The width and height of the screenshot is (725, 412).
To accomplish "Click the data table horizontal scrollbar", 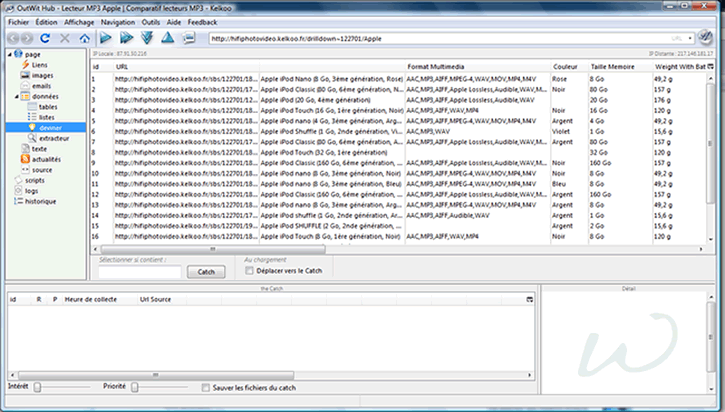I will point(213,249).
